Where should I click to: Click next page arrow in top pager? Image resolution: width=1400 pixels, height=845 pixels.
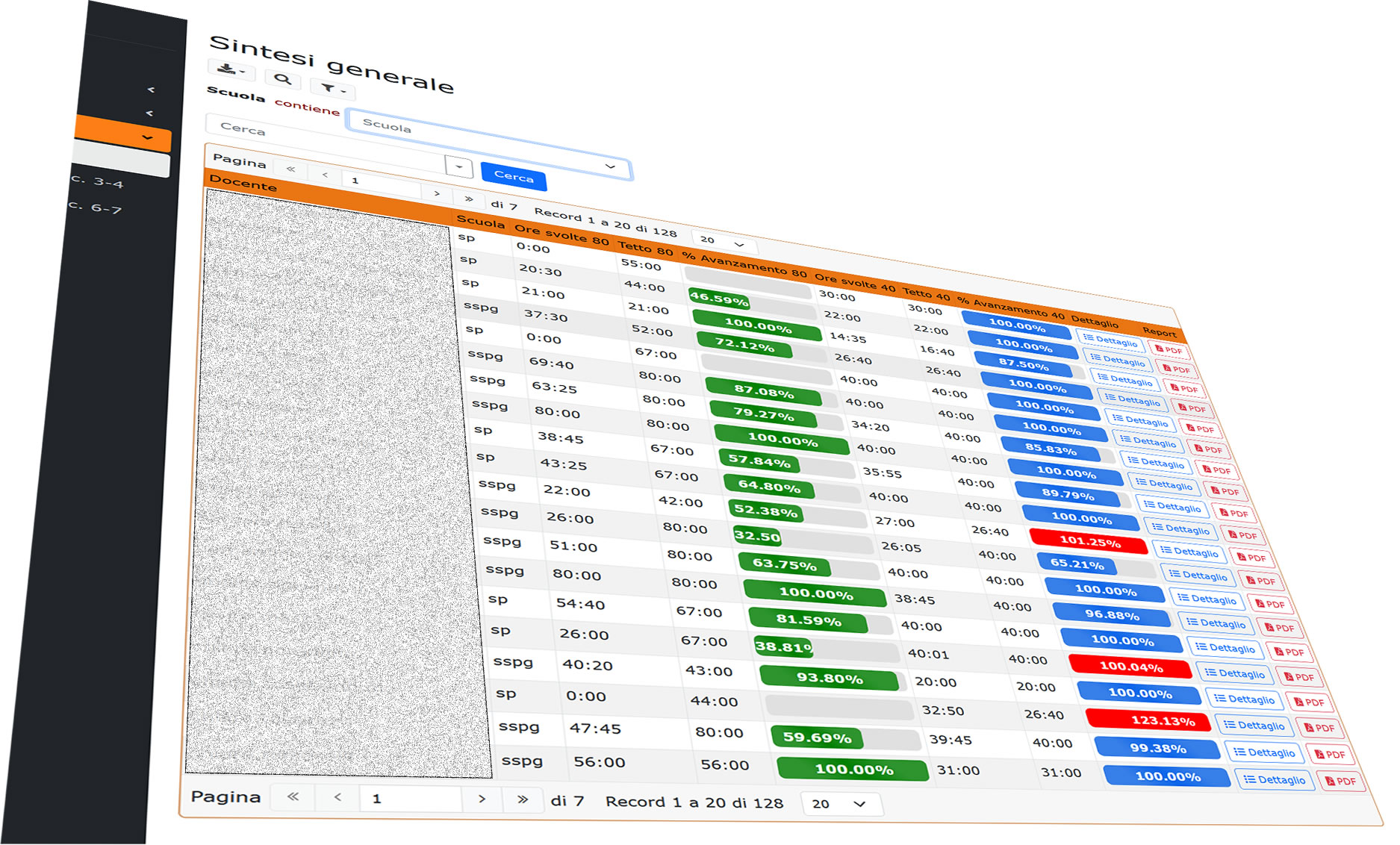(x=437, y=193)
